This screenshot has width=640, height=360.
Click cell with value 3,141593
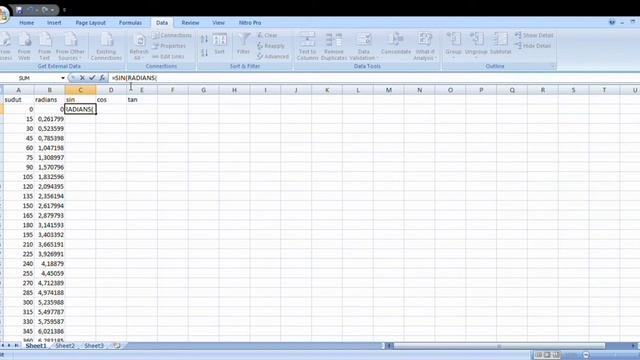click(x=49, y=225)
